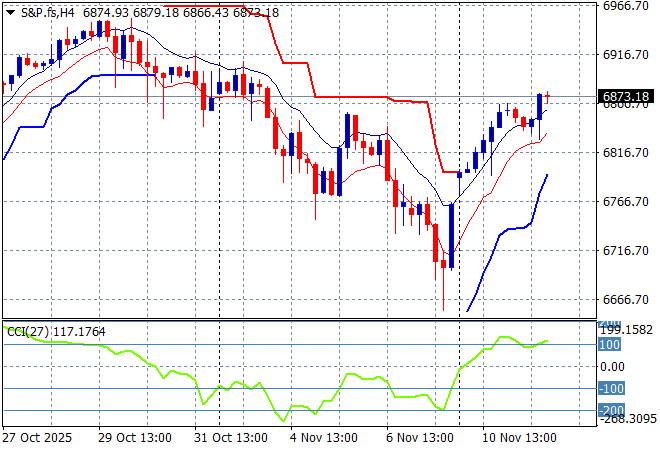660x450 pixels.
Task: Click the 31 Oct 13:00 time label
Action: (x=231, y=438)
